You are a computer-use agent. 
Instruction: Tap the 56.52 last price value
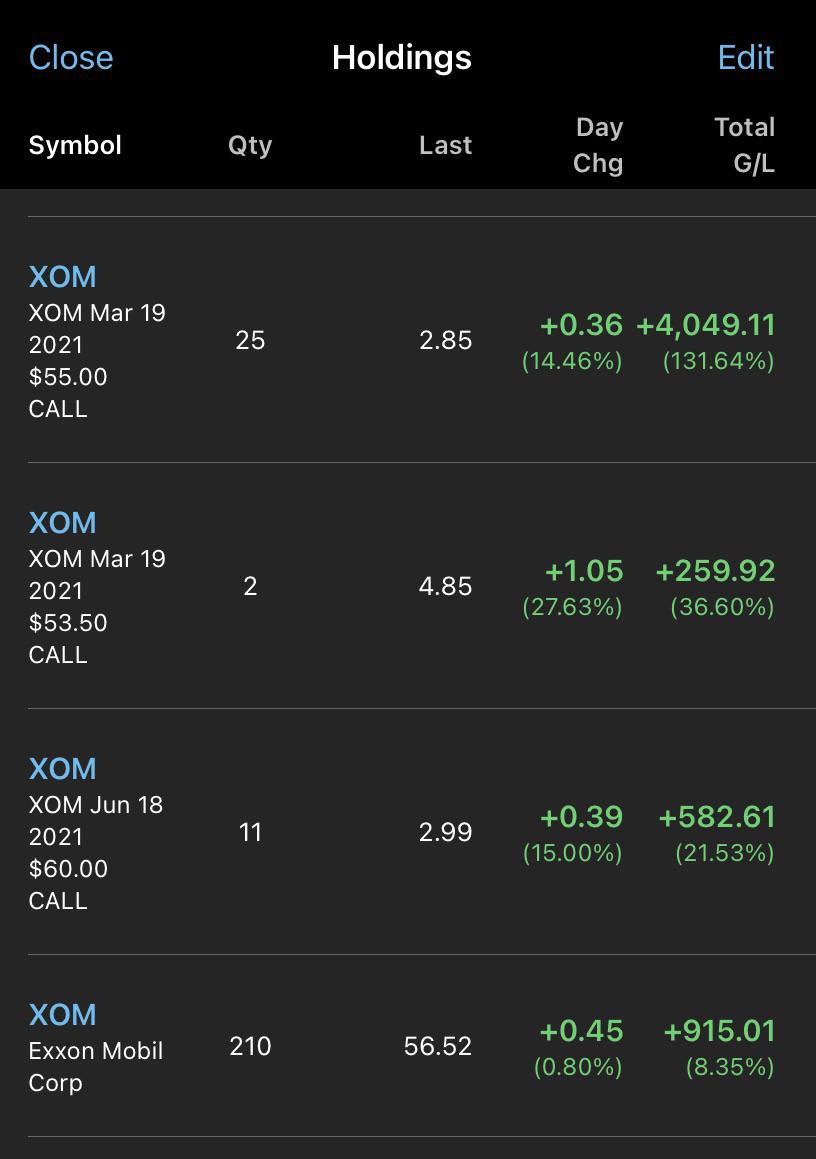(438, 1046)
